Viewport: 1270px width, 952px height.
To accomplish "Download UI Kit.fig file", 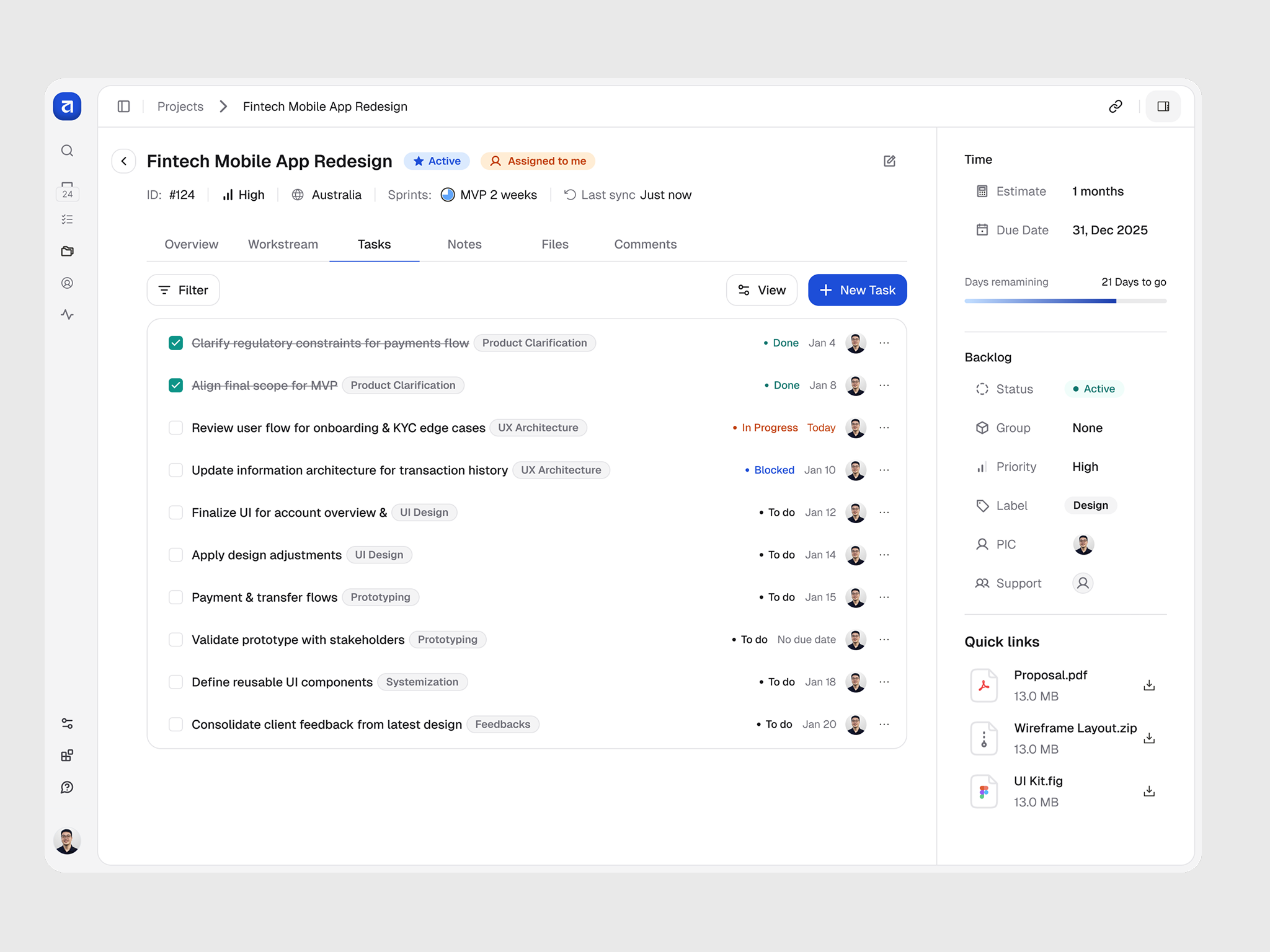I will point(1149,791).
